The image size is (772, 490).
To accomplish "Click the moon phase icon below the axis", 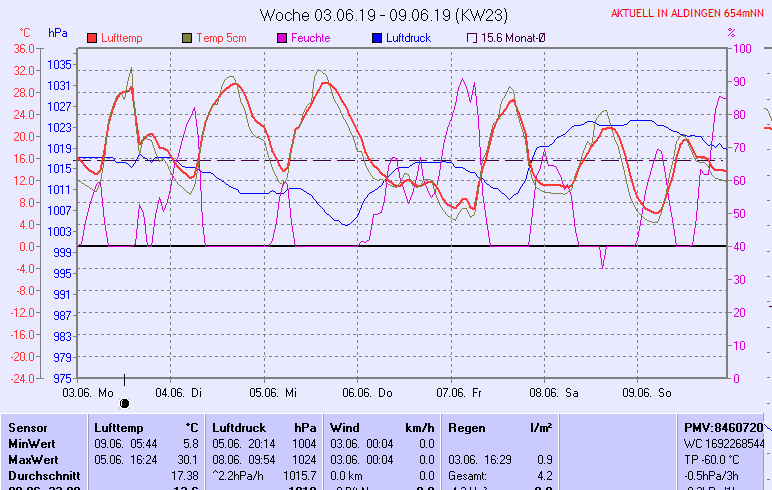I will point(125,403).
